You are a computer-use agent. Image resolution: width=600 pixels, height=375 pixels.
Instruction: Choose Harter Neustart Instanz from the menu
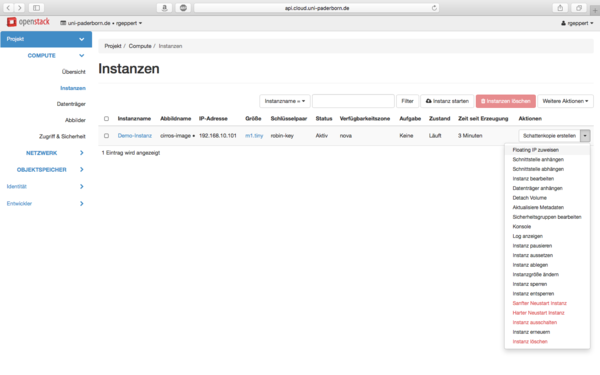548,313
